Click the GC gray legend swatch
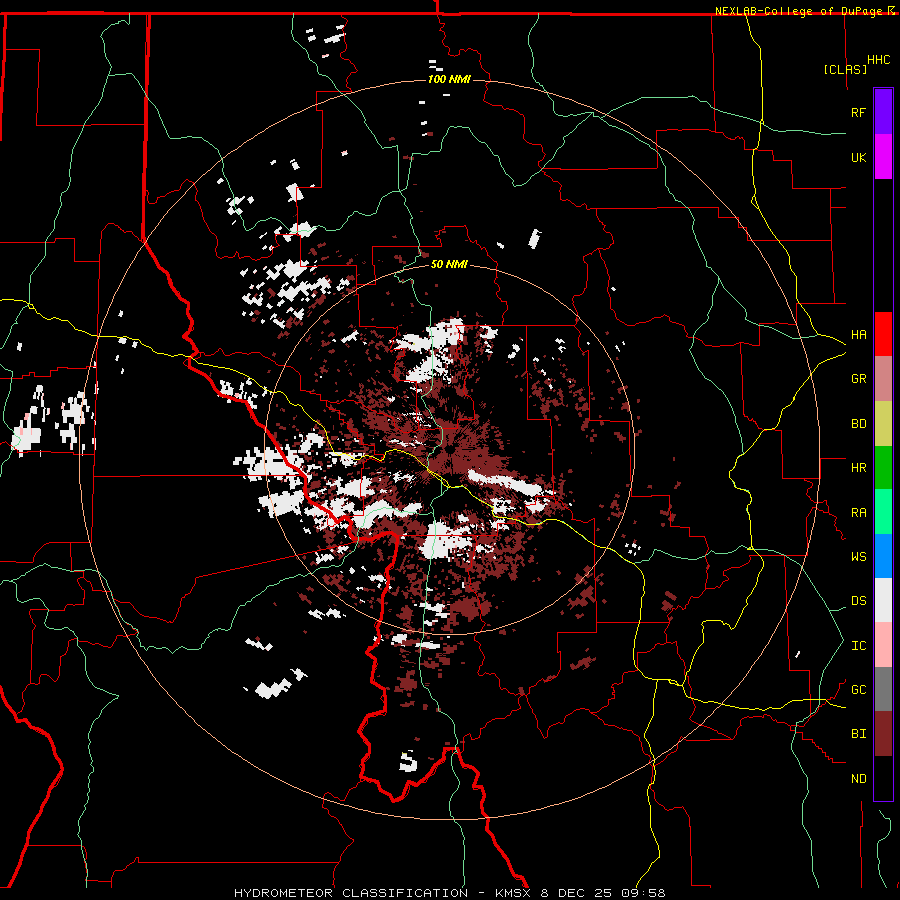This screenshot has width=900, height=900. [883, 689]
